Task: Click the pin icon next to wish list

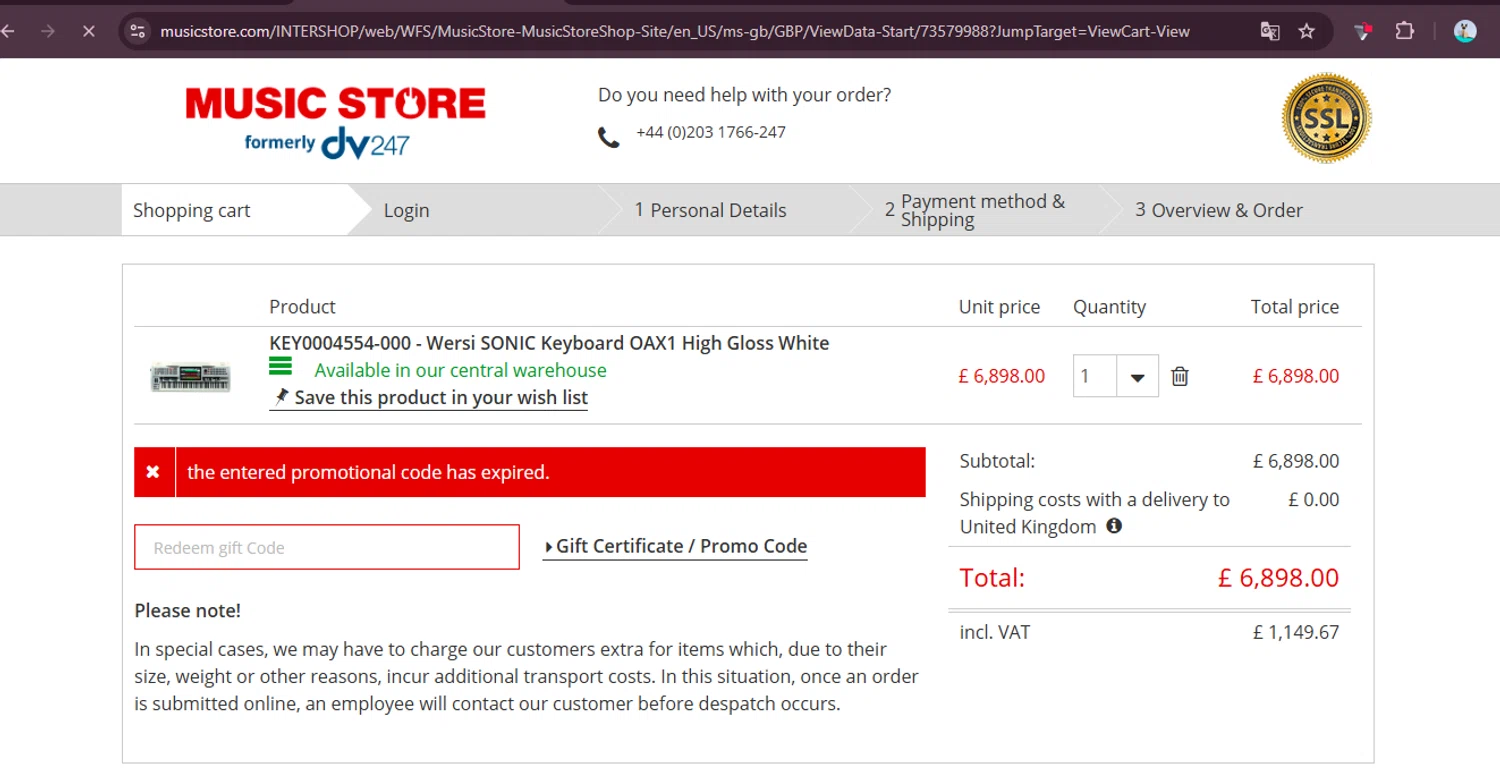Action: (x=281, y=396)
